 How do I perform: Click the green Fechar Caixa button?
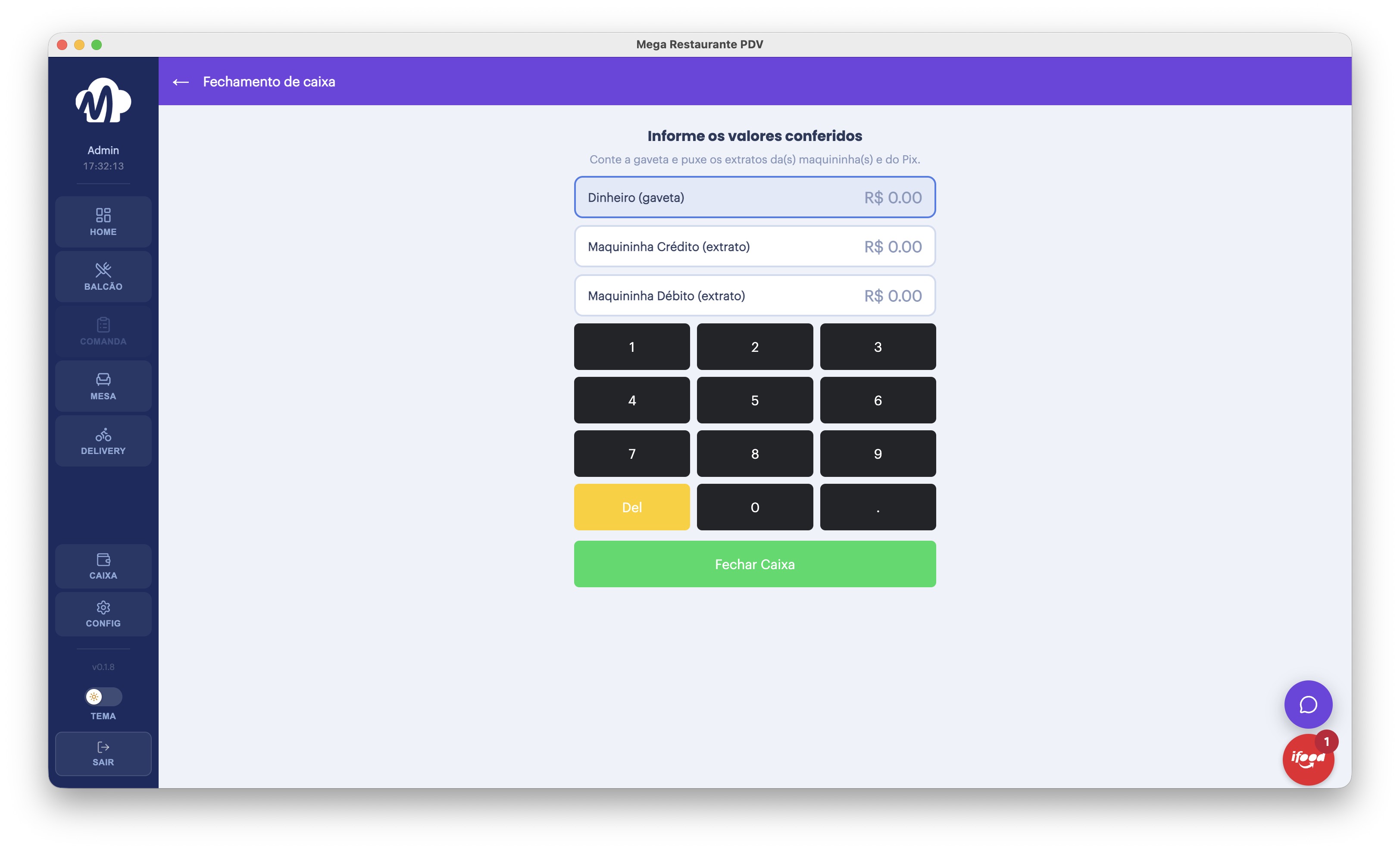pyautogui.click(x=755, y=564)
